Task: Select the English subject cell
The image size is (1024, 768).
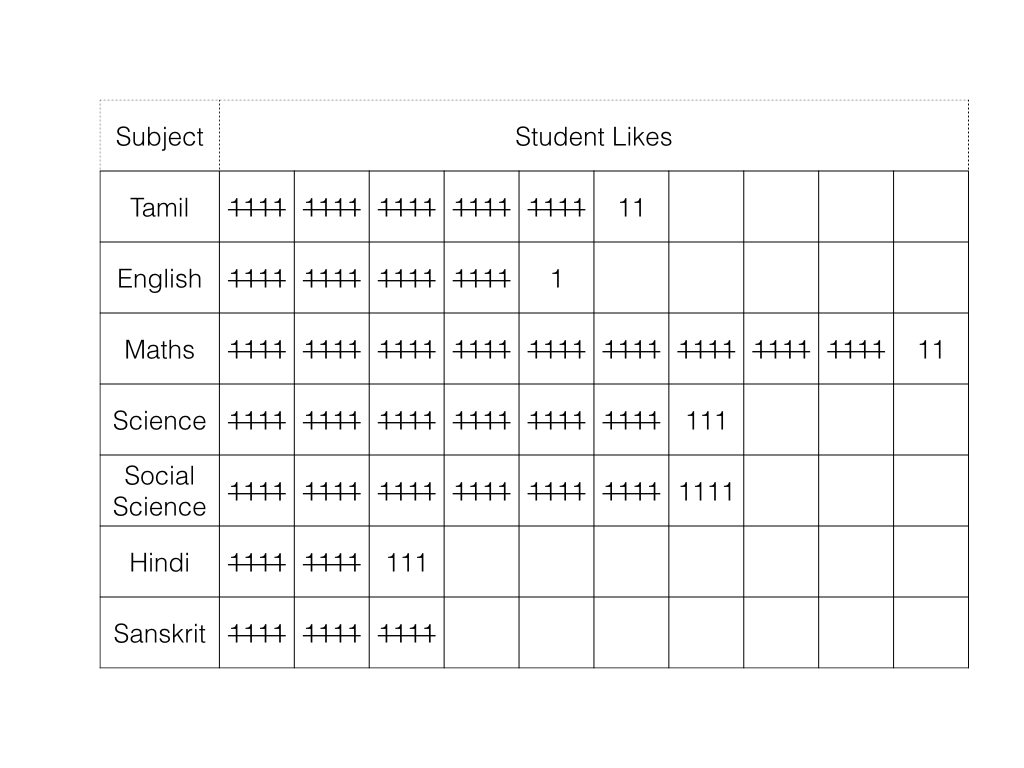Action: coord(159,278)
